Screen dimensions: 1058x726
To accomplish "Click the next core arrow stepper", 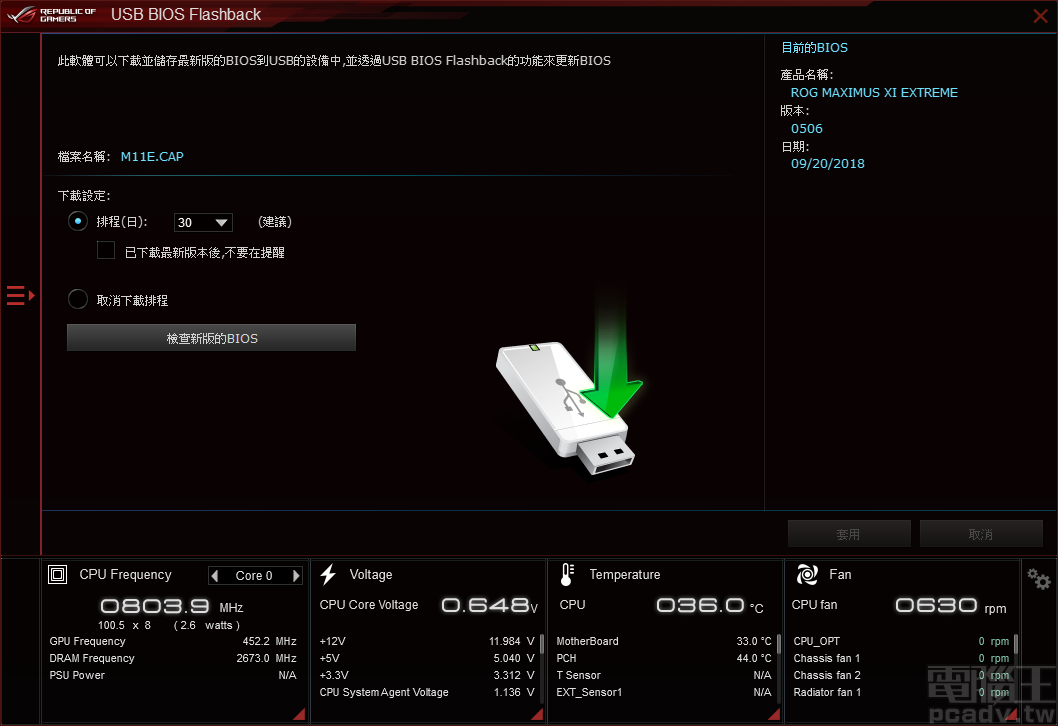I will (295, 575).
